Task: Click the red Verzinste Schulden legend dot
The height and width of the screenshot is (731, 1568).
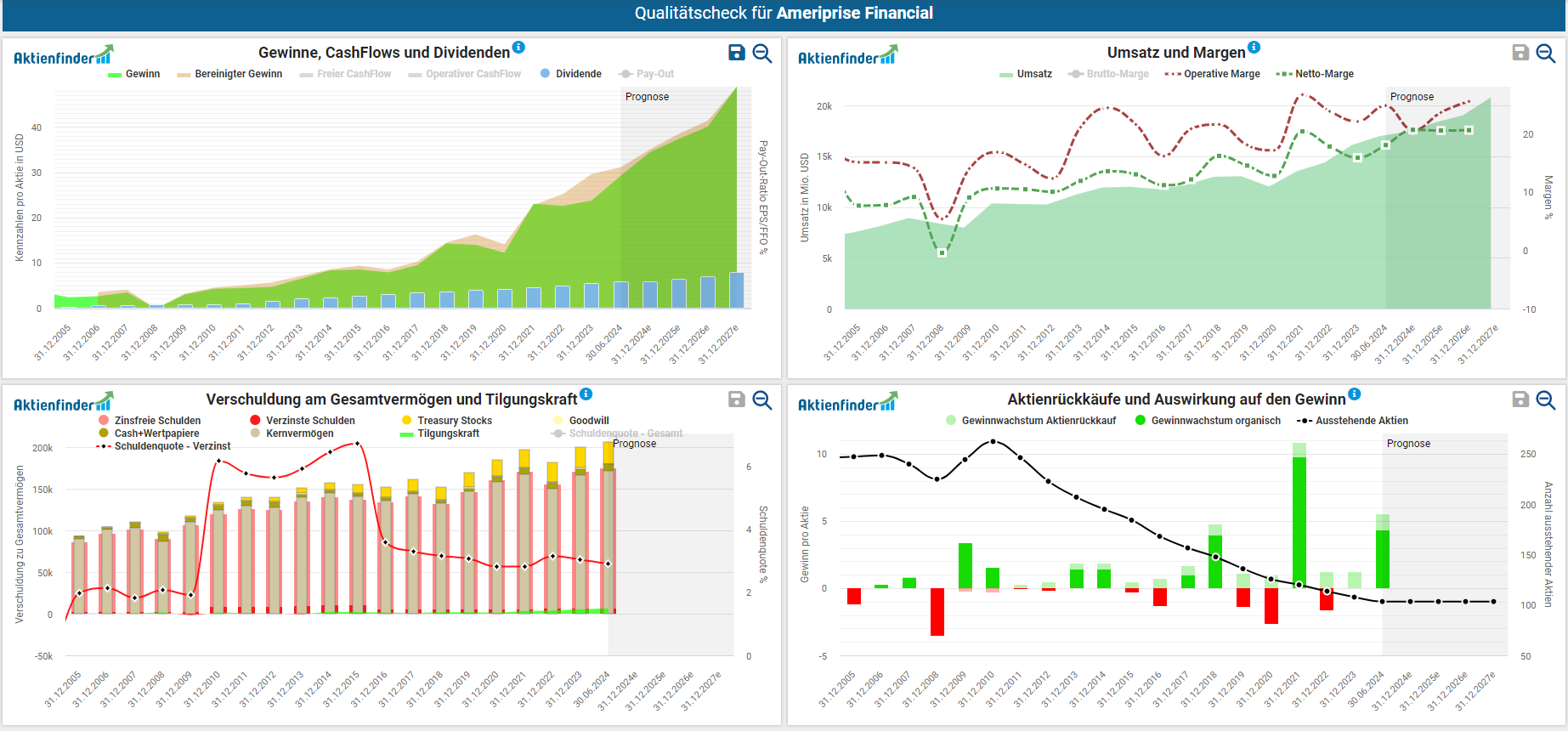Action: click(x=255, y=421)
